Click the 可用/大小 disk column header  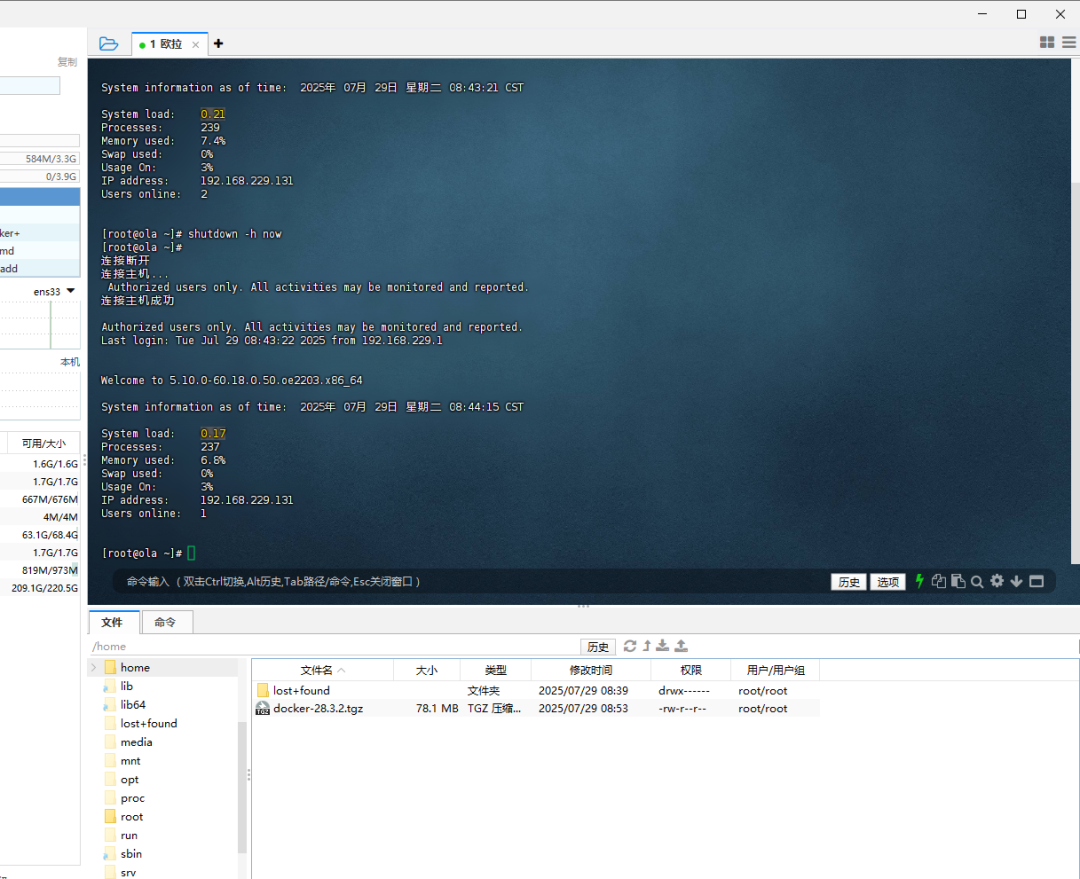tap(43, 443)
